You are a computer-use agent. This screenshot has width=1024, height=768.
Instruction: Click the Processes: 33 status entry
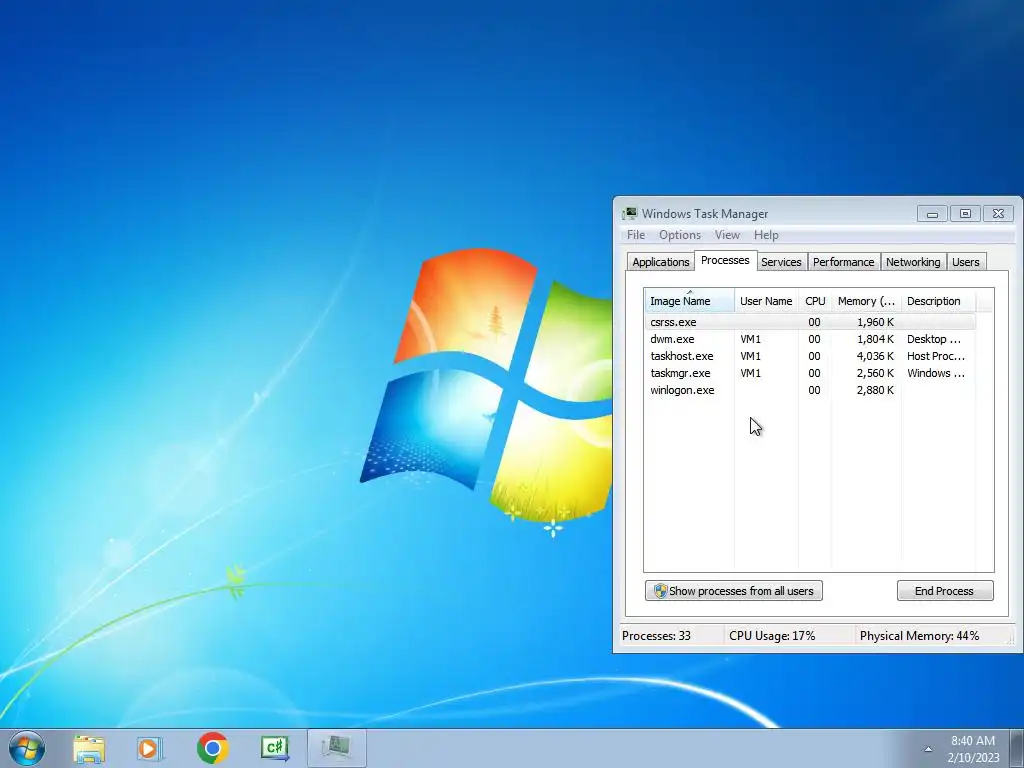pos(656,635)
